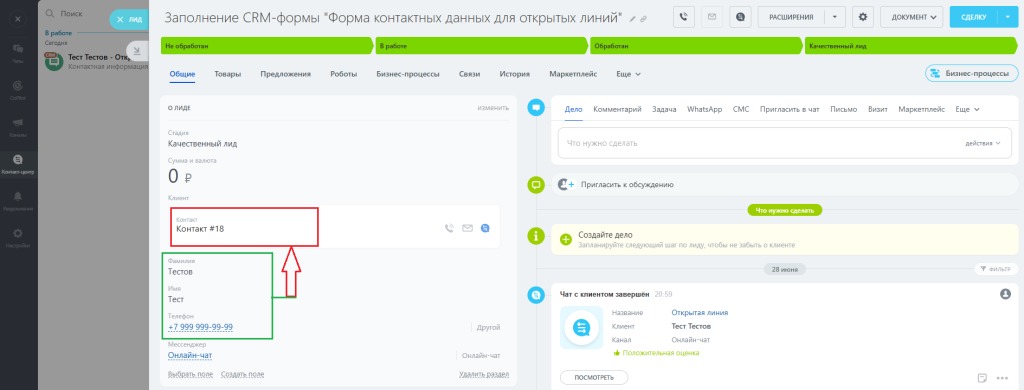Screen dimensions: 1024x390
Task: Switch to the Связи tab
Action: pos(470,74)
